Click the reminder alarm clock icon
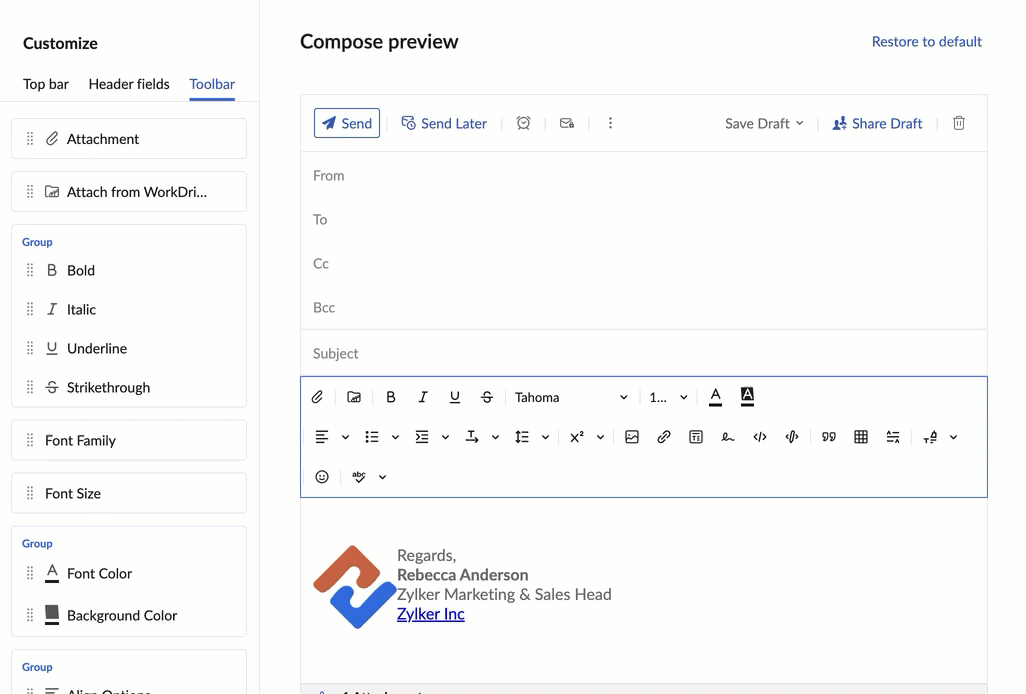The image size is (1026, 694). pyautogui.click(x=523, y=123)
